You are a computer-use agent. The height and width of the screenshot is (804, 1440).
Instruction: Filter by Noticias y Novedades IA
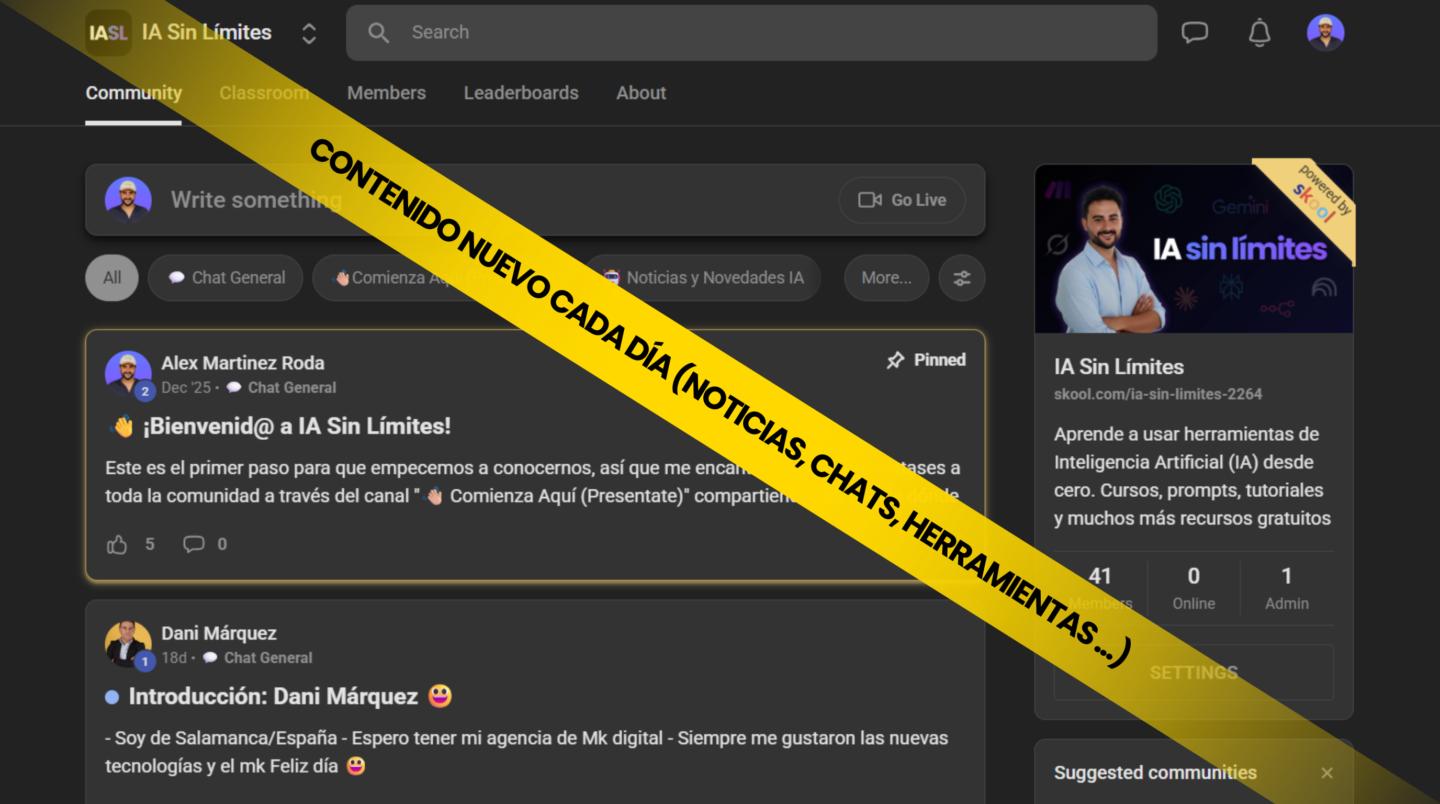click(x=703, y=278)
